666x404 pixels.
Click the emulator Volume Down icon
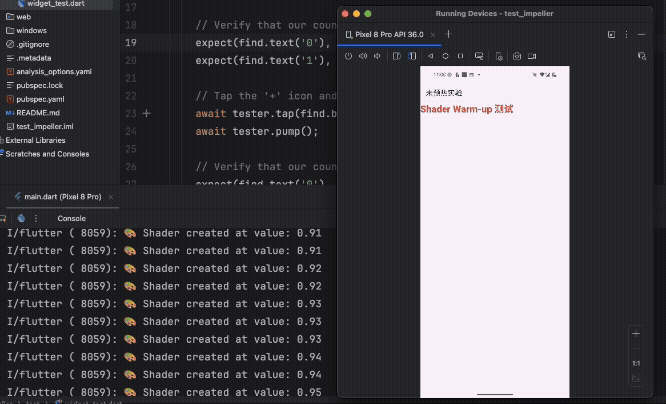[x=377, y=56]
